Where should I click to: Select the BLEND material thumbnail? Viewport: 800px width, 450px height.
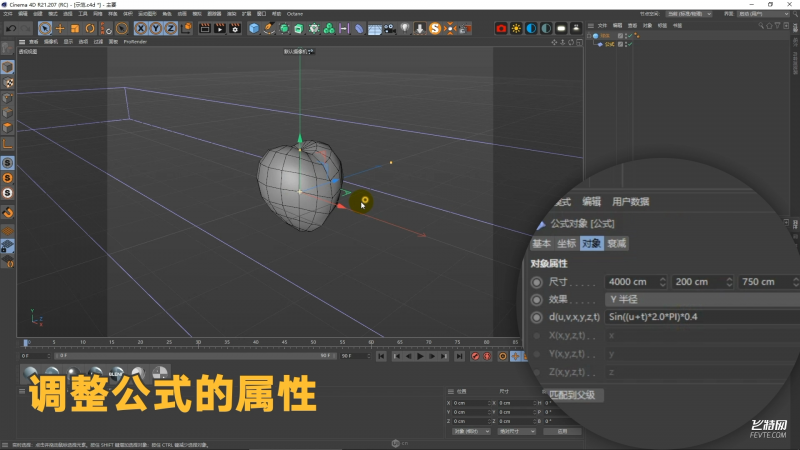coord(116,373)
